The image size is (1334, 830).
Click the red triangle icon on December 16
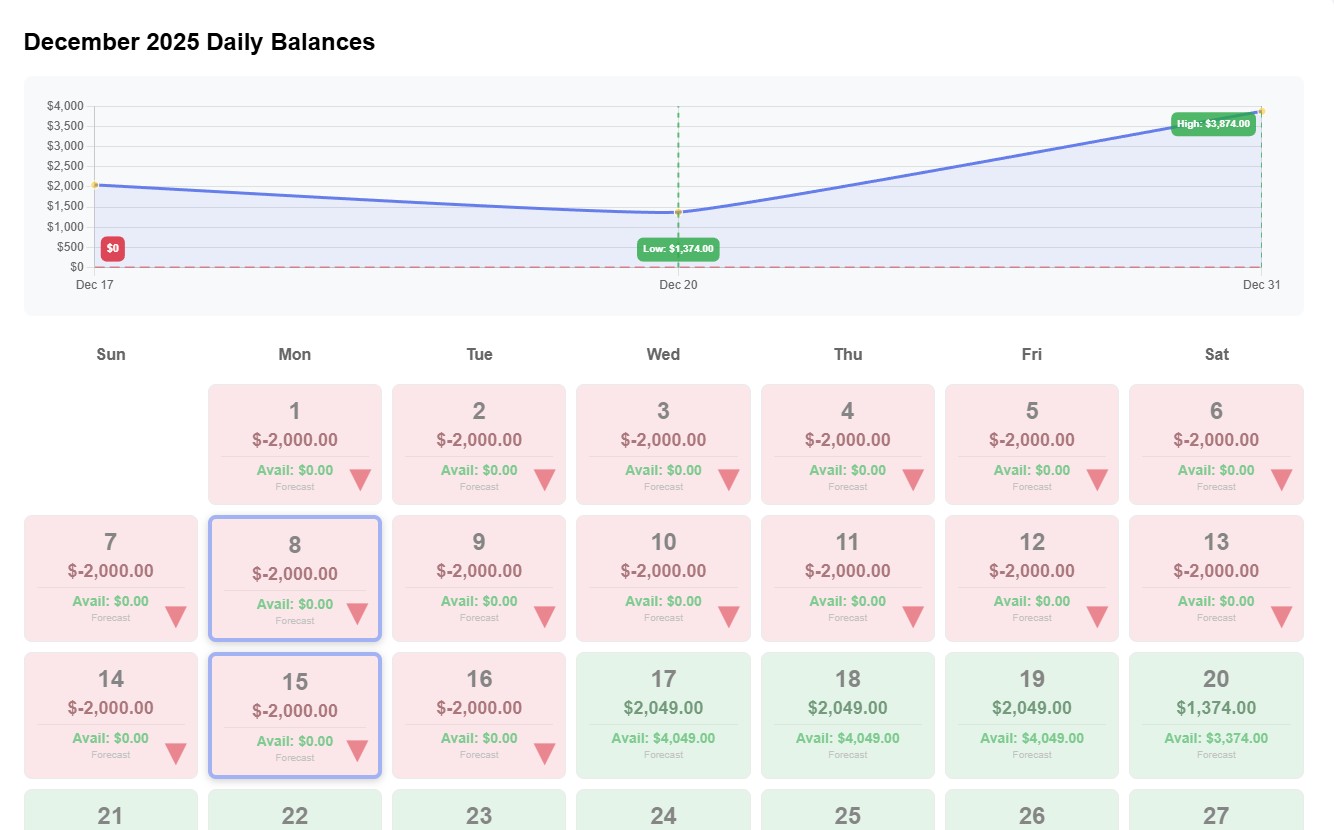click(x=544, y=753)
